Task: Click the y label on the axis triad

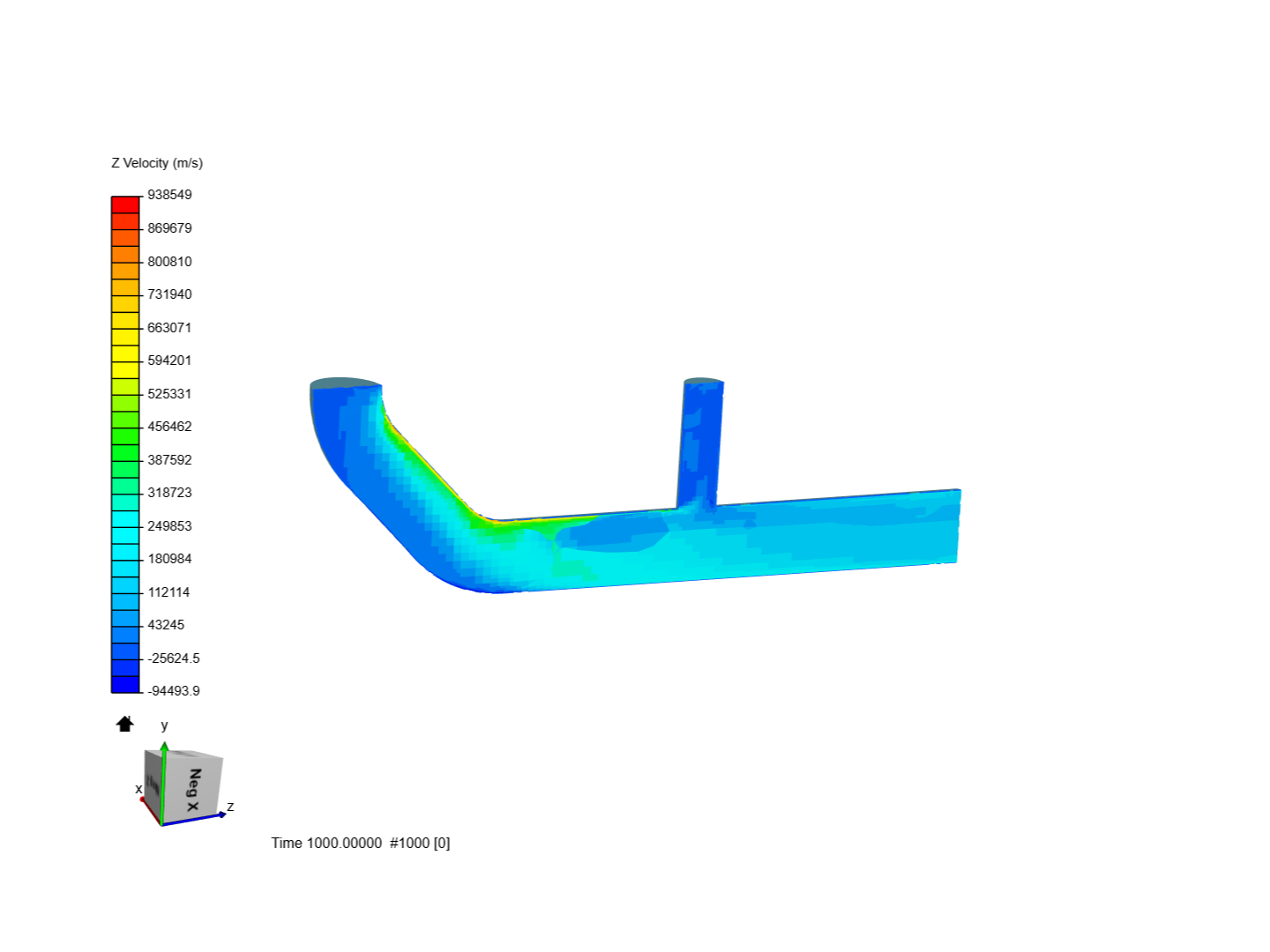Action: tap(164, 726)
